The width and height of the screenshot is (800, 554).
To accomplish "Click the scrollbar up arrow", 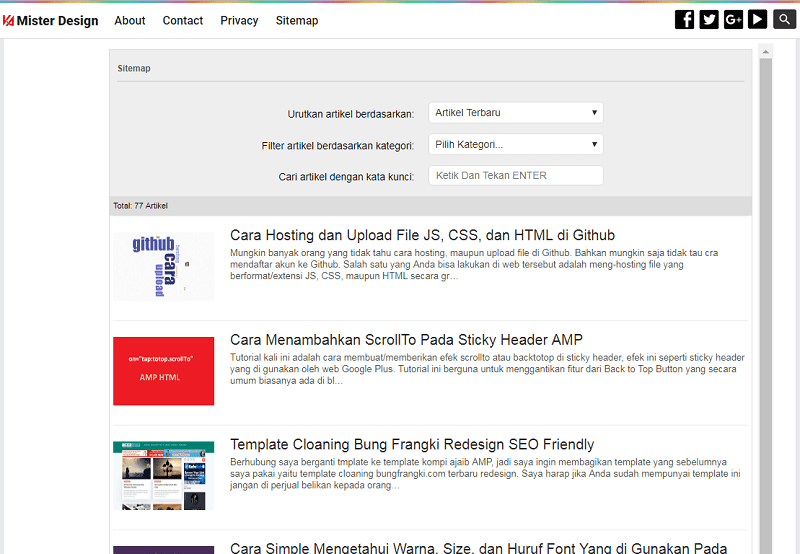I will pyautogui.click(x=765, y=52).
